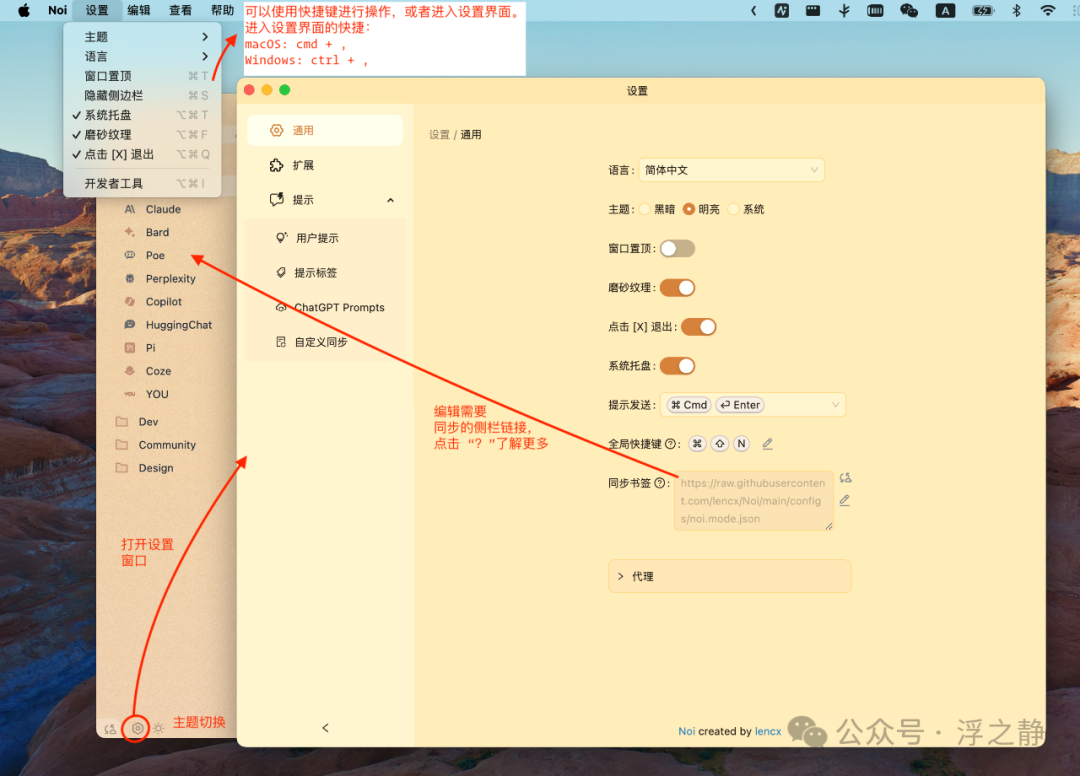Click the Bluetooth icon in the menu bar

click(1016, 10)
